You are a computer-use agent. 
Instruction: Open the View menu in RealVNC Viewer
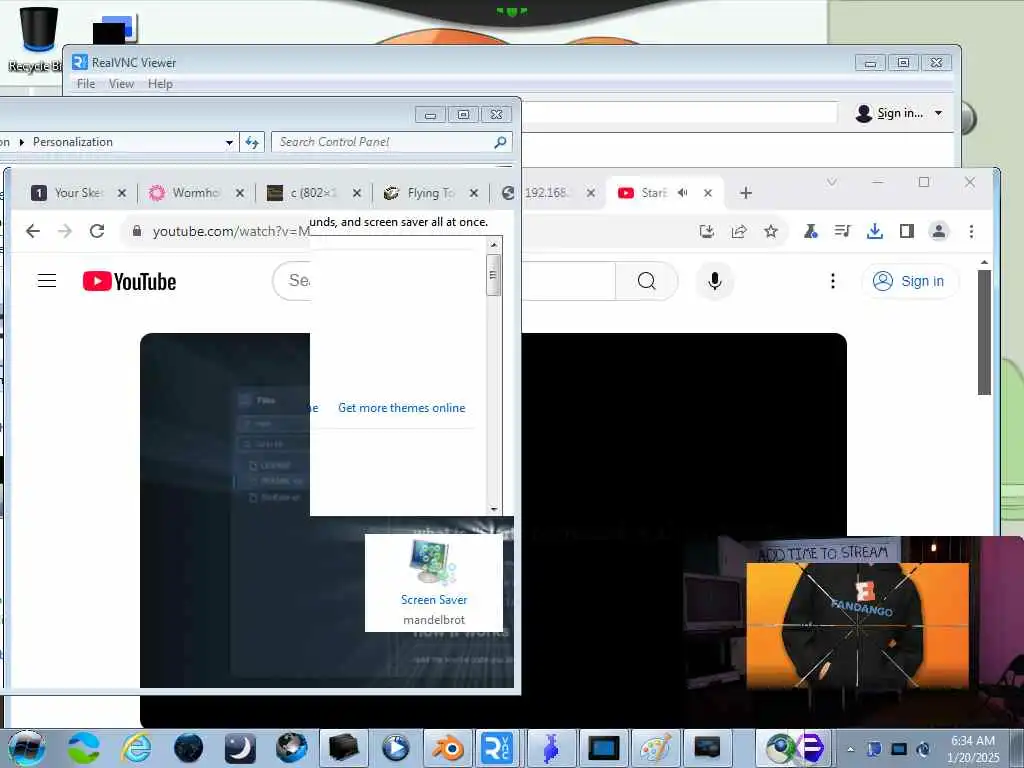[x=121, y=84]
